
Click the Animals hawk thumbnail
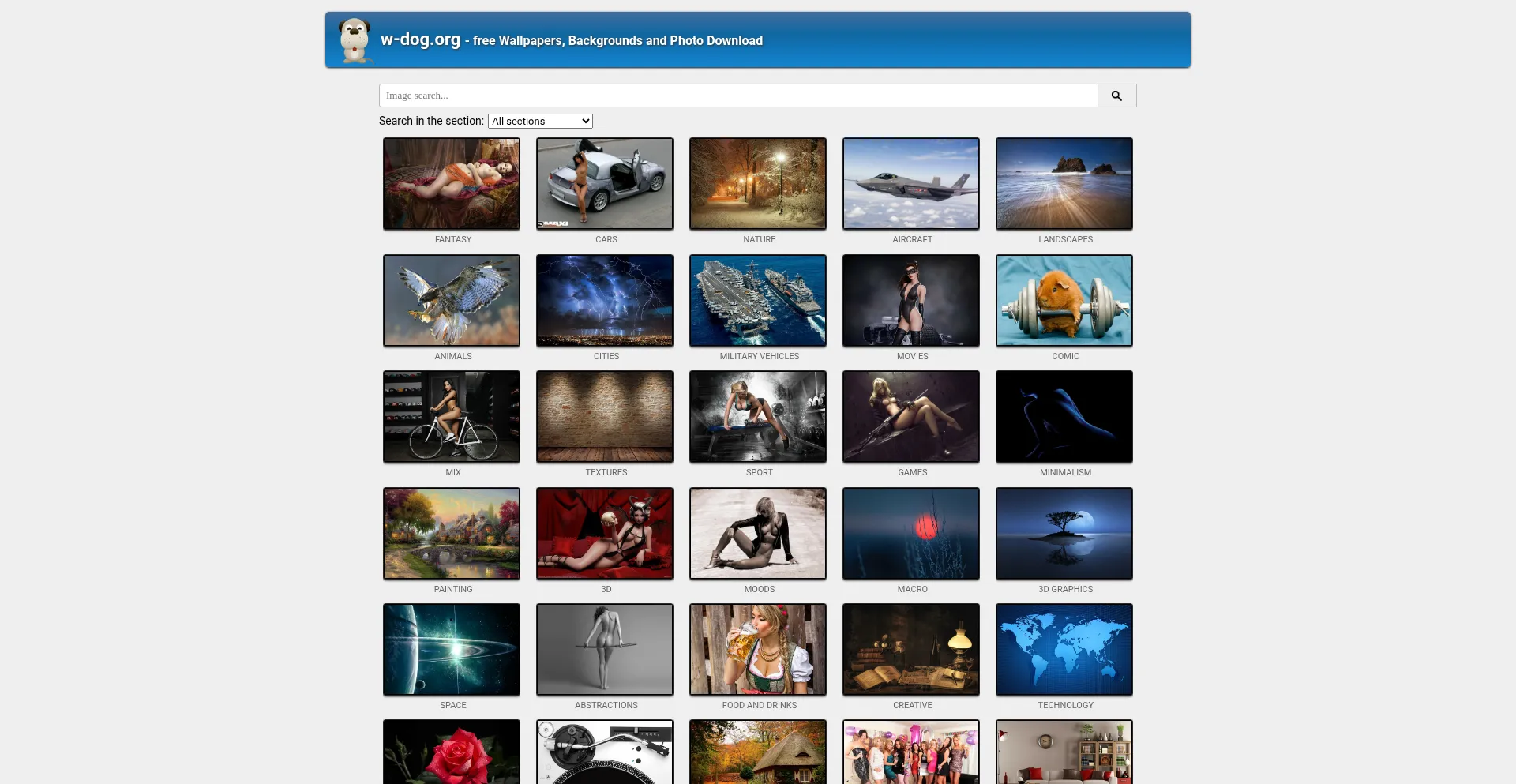tap(451, 300)
